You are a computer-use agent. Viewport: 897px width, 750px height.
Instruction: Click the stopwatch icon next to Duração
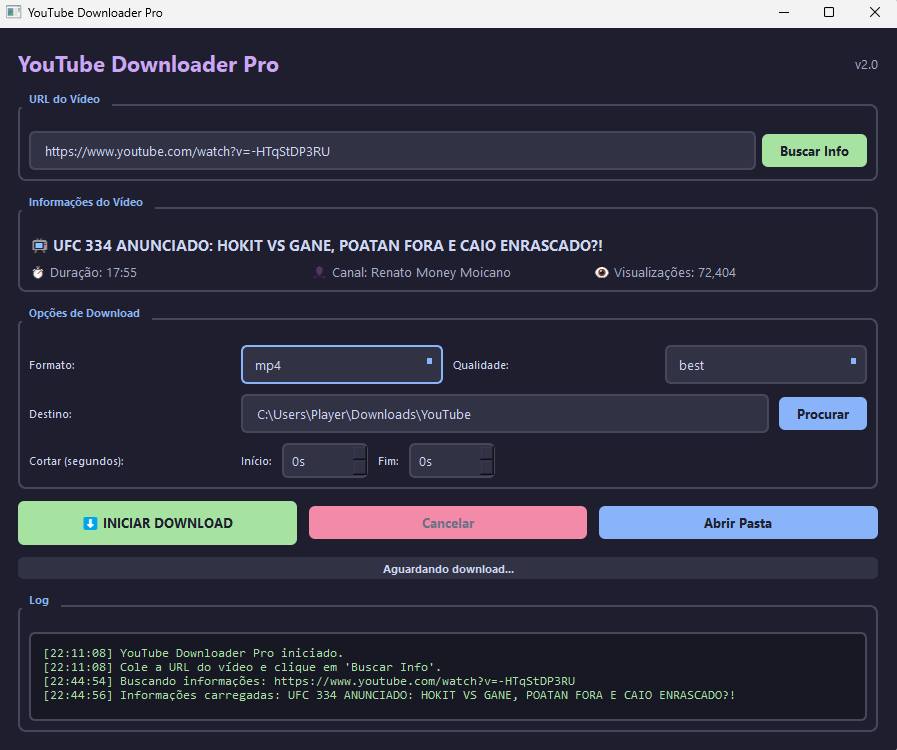38,272
